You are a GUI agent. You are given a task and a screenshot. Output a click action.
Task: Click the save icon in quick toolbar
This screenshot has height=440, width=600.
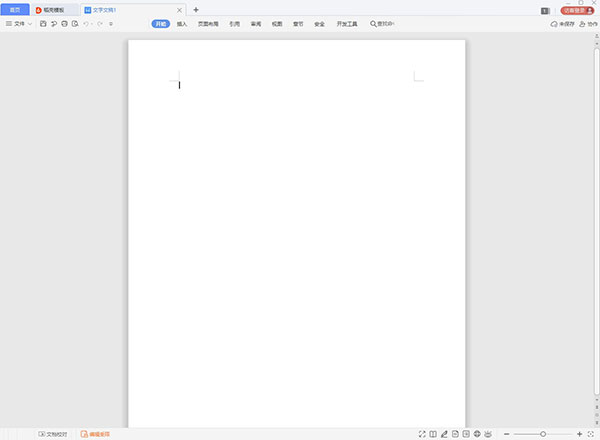point(43,23)
